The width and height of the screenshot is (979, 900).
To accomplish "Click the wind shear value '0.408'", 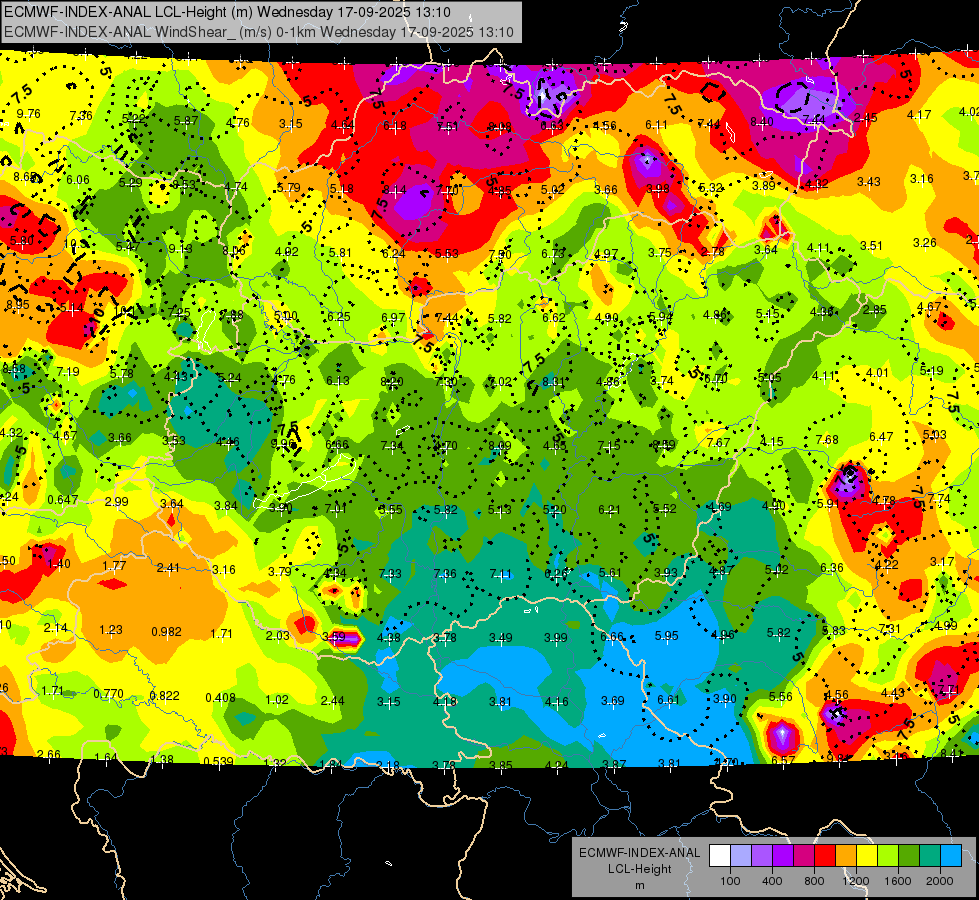I will pos(220,698).
